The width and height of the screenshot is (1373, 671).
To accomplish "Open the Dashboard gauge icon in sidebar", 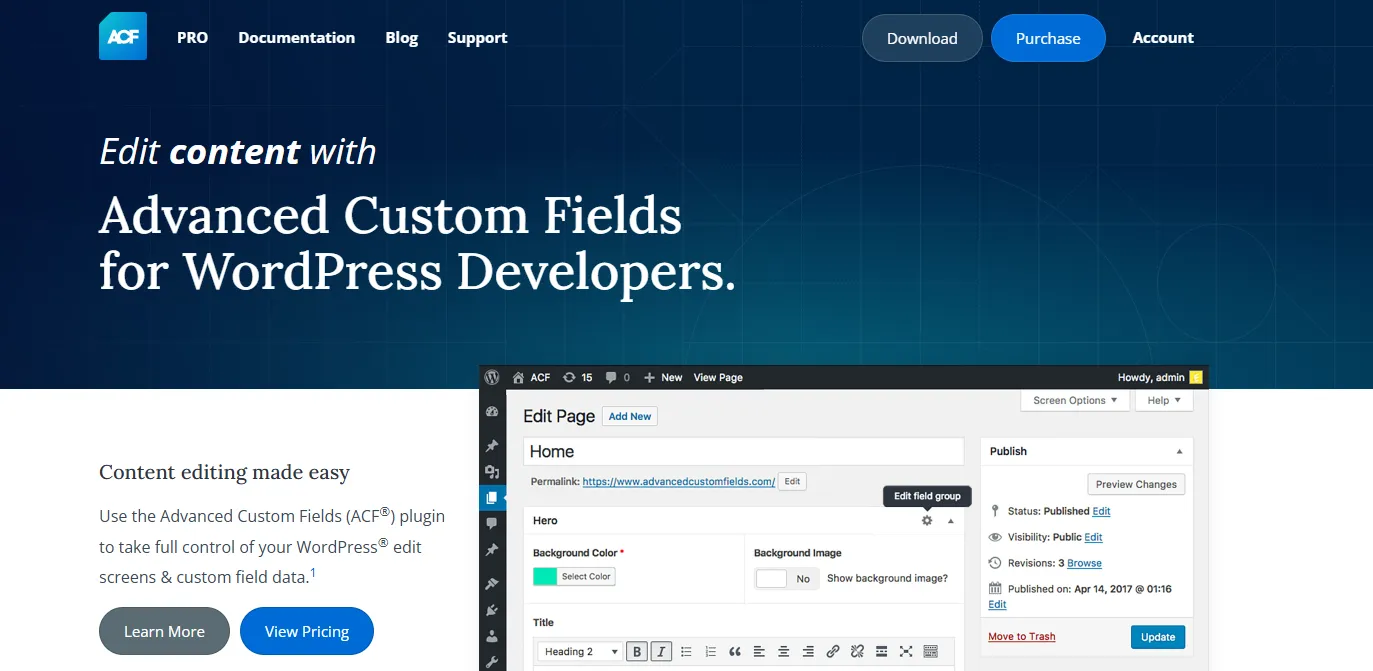I will click(x=492, y=412).
